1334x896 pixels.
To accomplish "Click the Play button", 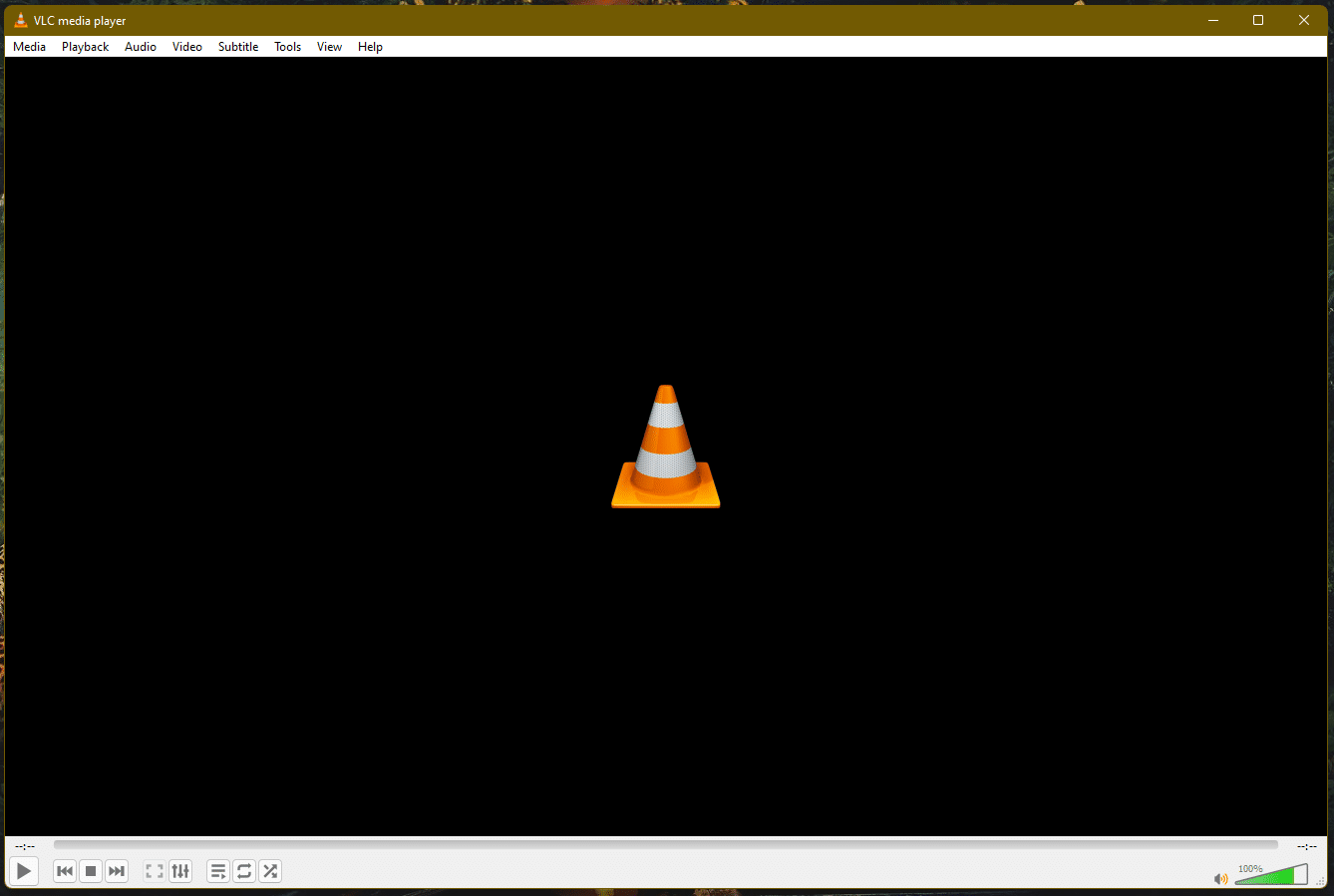I will [23, 870].
